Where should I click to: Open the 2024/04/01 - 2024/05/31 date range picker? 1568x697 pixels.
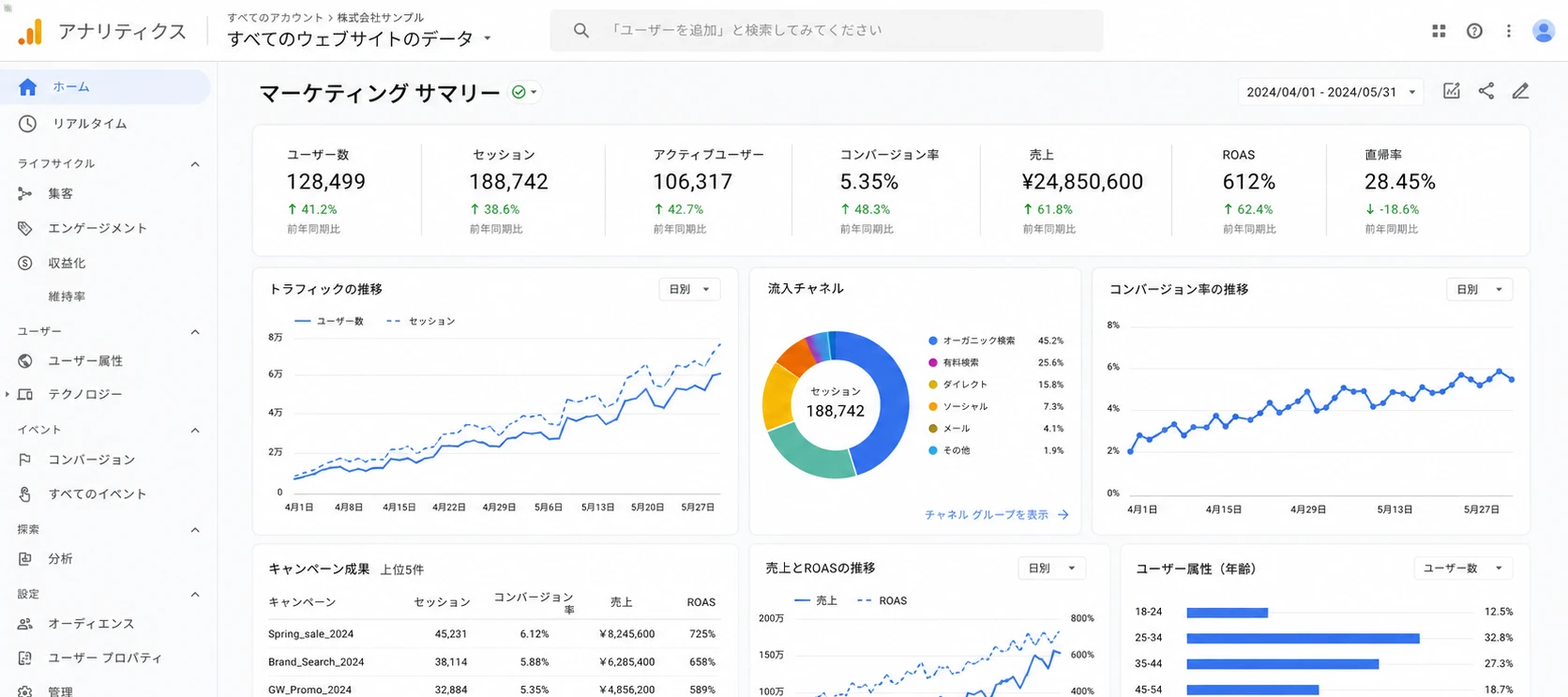pos(1331,92)
